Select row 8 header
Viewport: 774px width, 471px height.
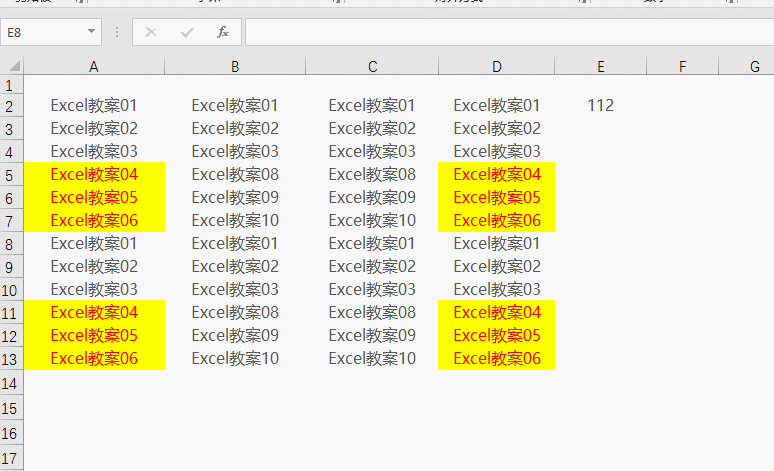[x=12, y=244]
